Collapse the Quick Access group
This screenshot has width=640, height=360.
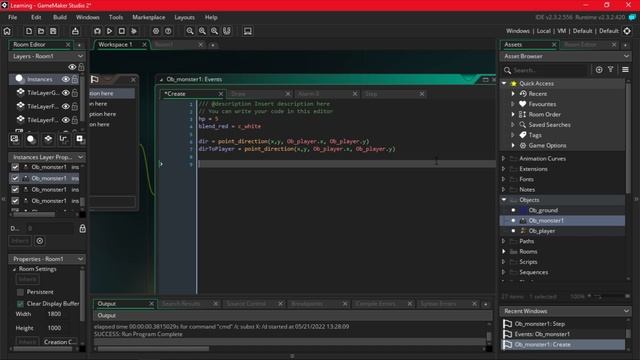pyautogui.click(x=504, y=83)
